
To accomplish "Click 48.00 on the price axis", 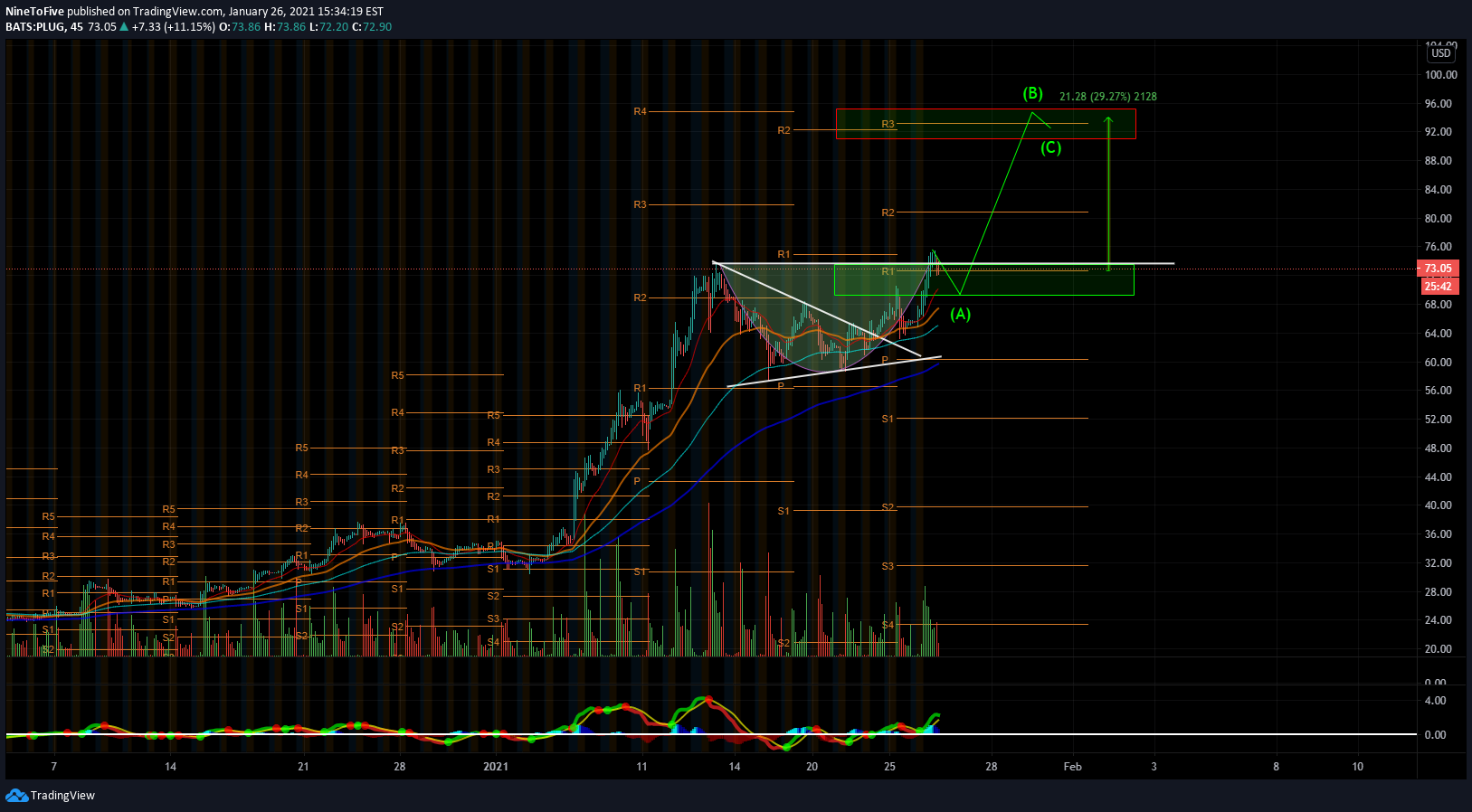I will (x=1439, y=448).
